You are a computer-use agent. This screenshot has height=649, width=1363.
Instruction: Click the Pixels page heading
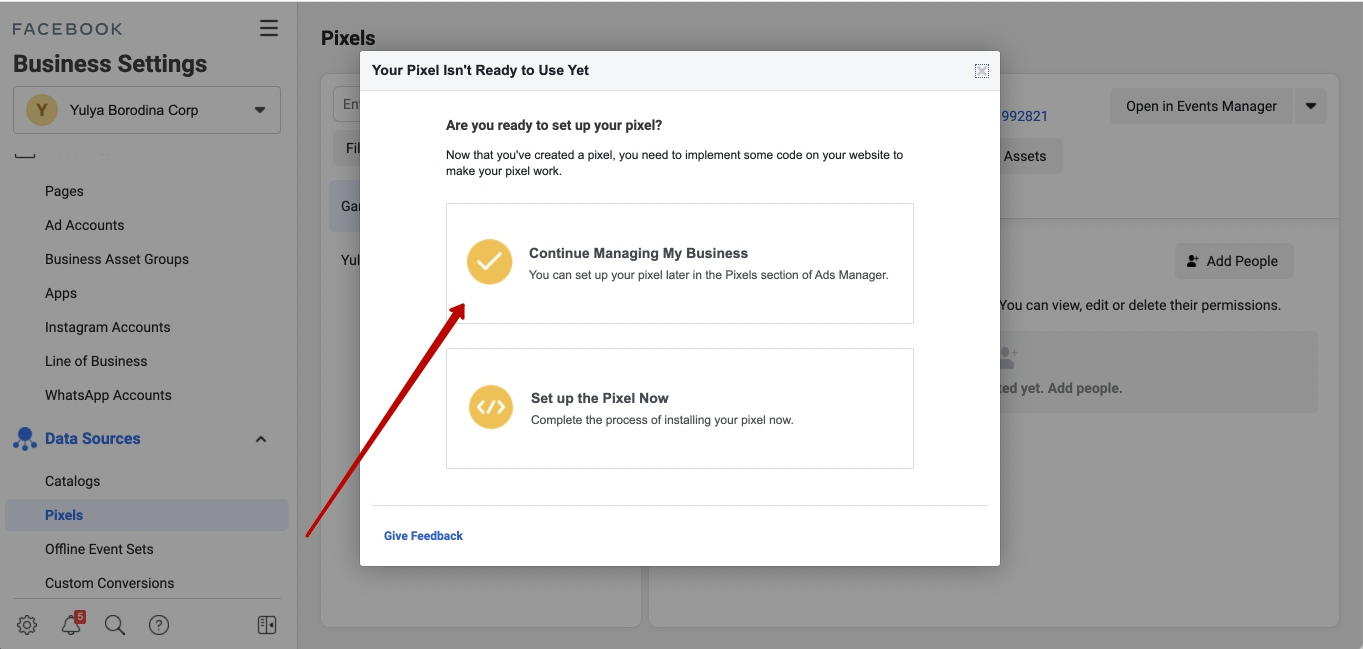pos(348,38)
